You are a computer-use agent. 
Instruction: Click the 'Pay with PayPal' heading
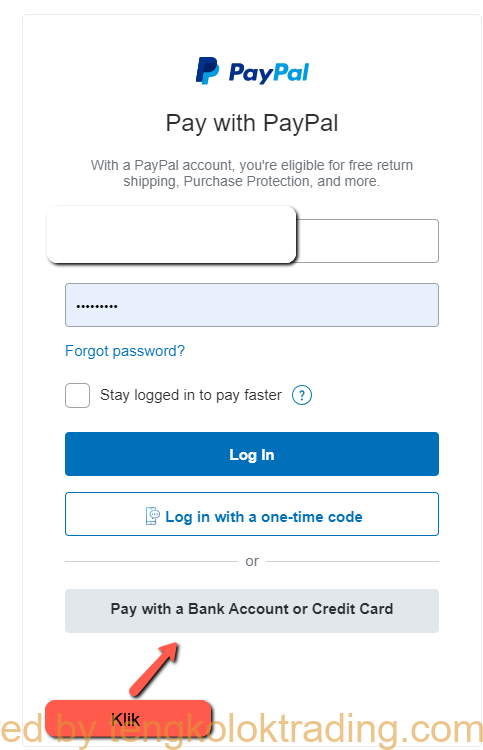coord(252,123)
